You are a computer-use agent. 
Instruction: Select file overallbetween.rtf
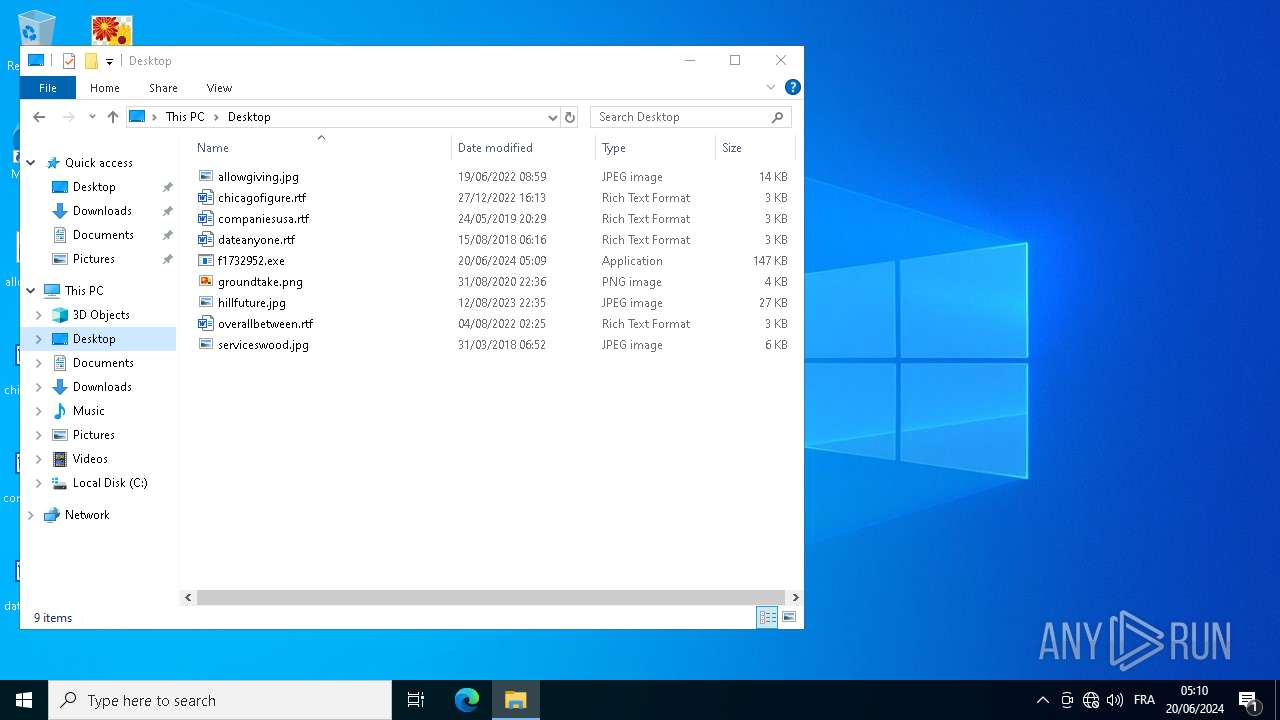tap(265, 324)
